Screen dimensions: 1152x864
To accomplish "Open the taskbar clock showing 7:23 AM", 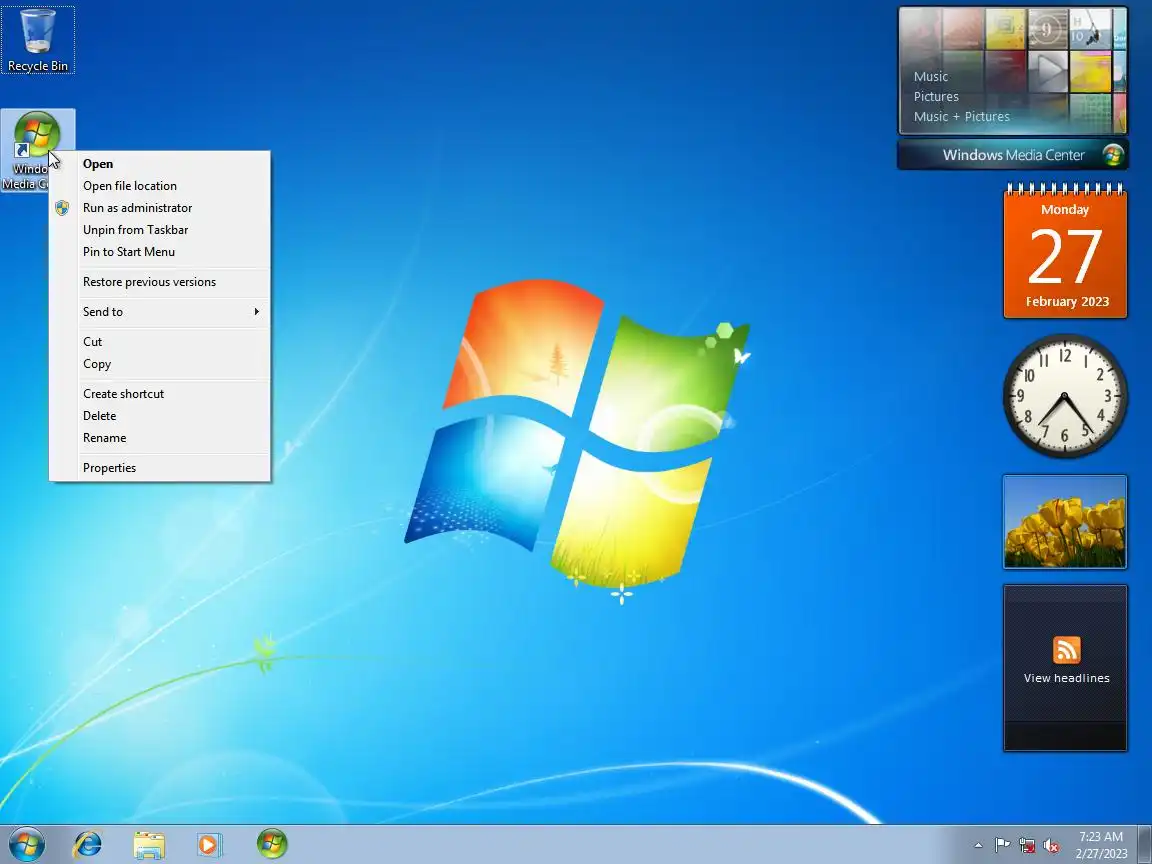I will coord(1101,845).
